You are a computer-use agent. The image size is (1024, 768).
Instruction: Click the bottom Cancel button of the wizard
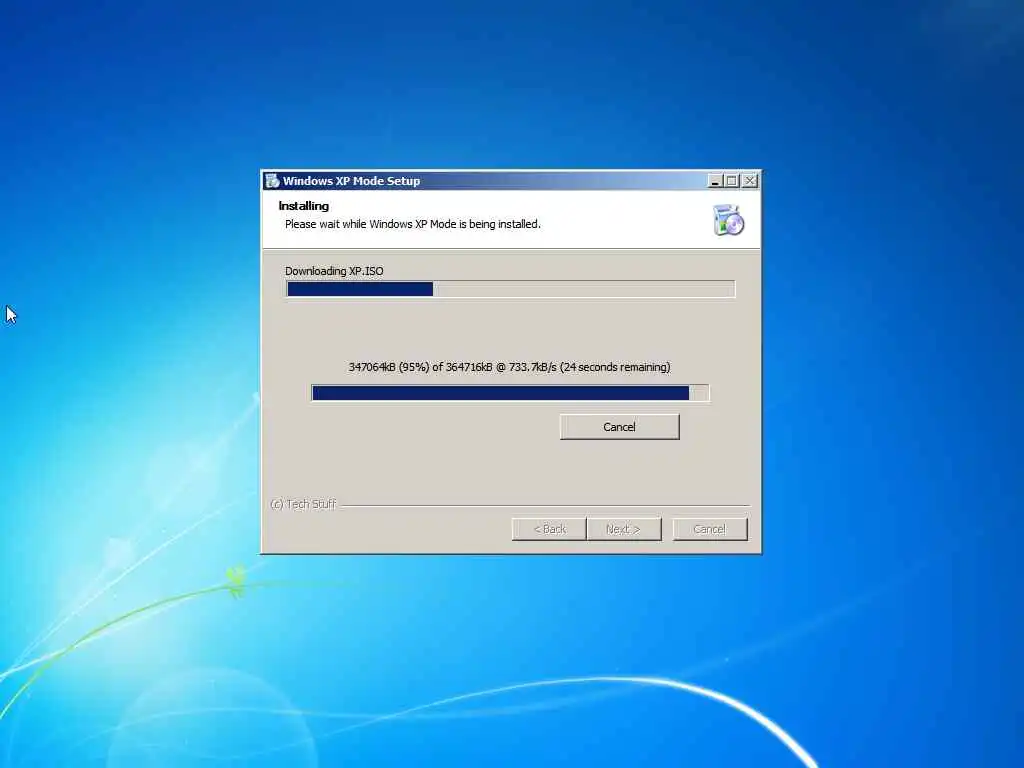pos(710,529)
